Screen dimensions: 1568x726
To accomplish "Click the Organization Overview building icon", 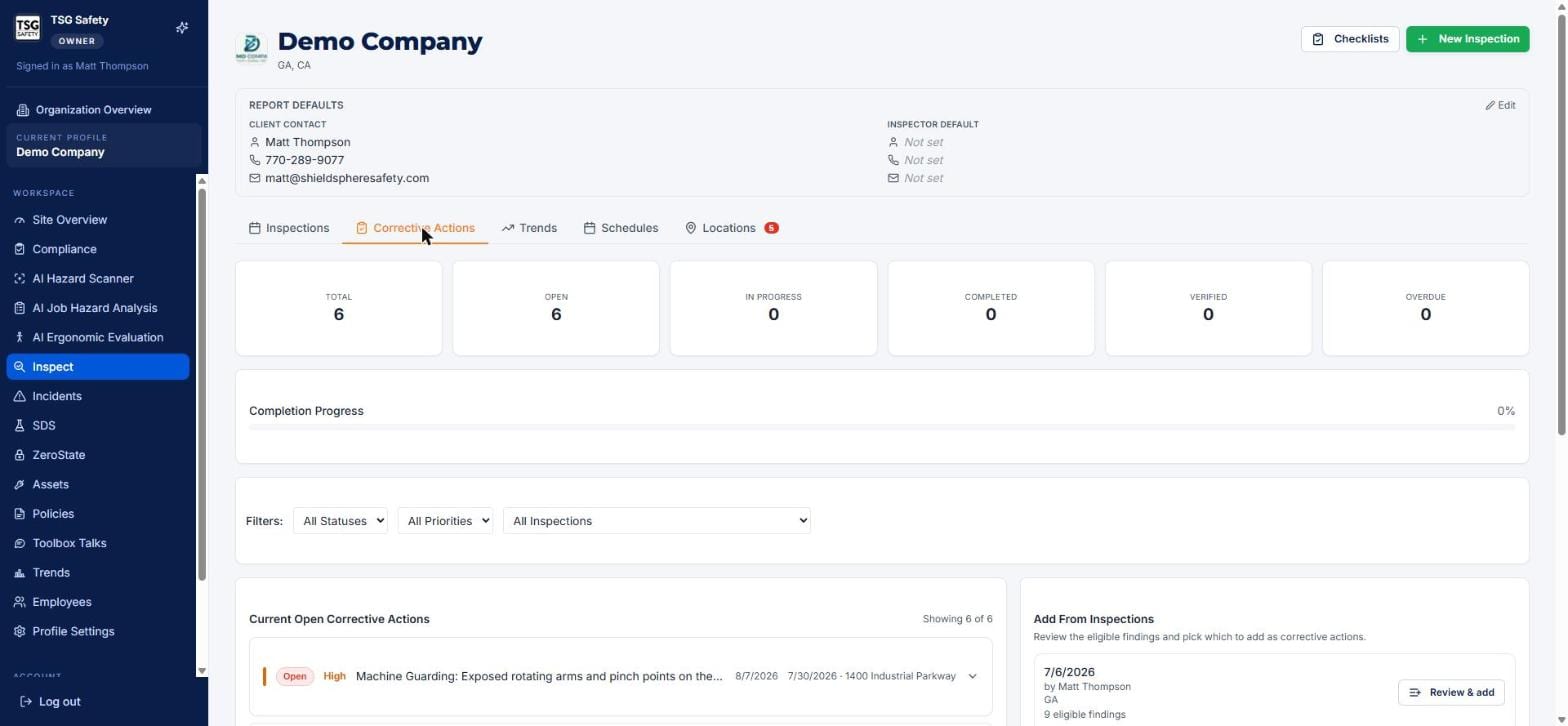I will coord(22,110).
